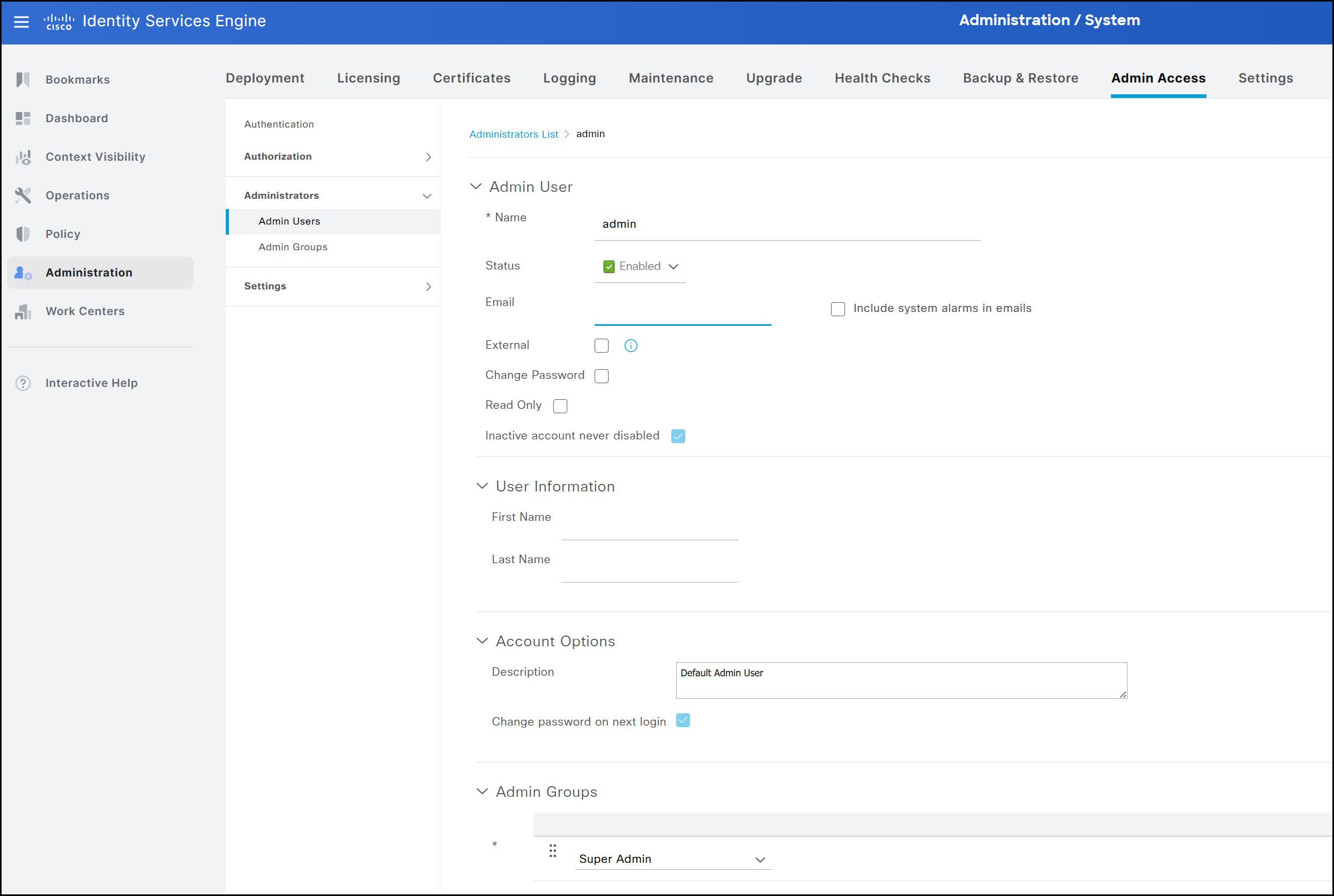The width and height of the screenshot is (1334, 896).
Task: Open Operations via wrench icon
Action: 23,196
